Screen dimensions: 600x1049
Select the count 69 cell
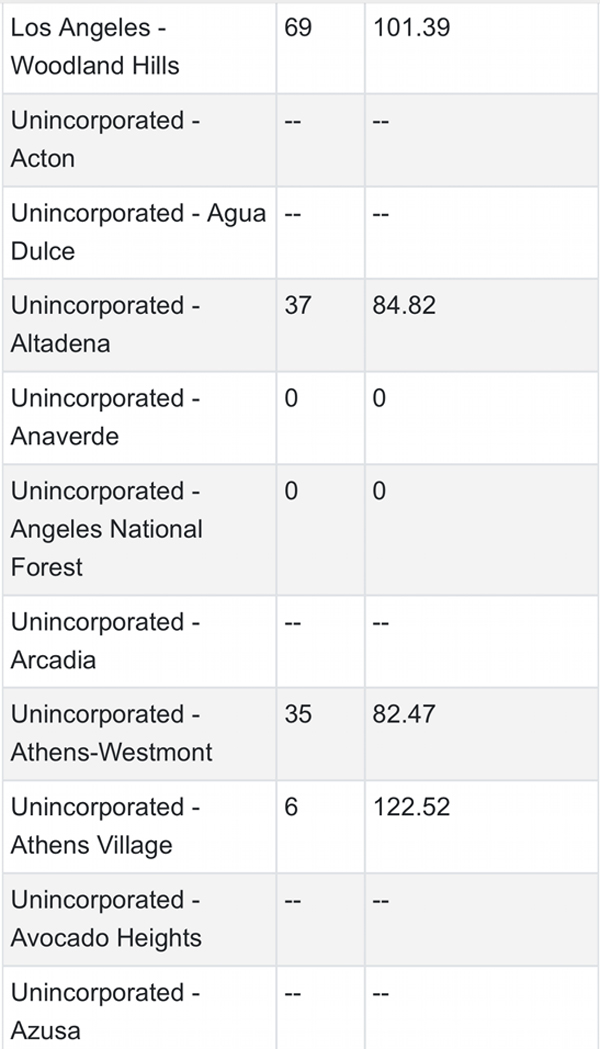[298, 27]
